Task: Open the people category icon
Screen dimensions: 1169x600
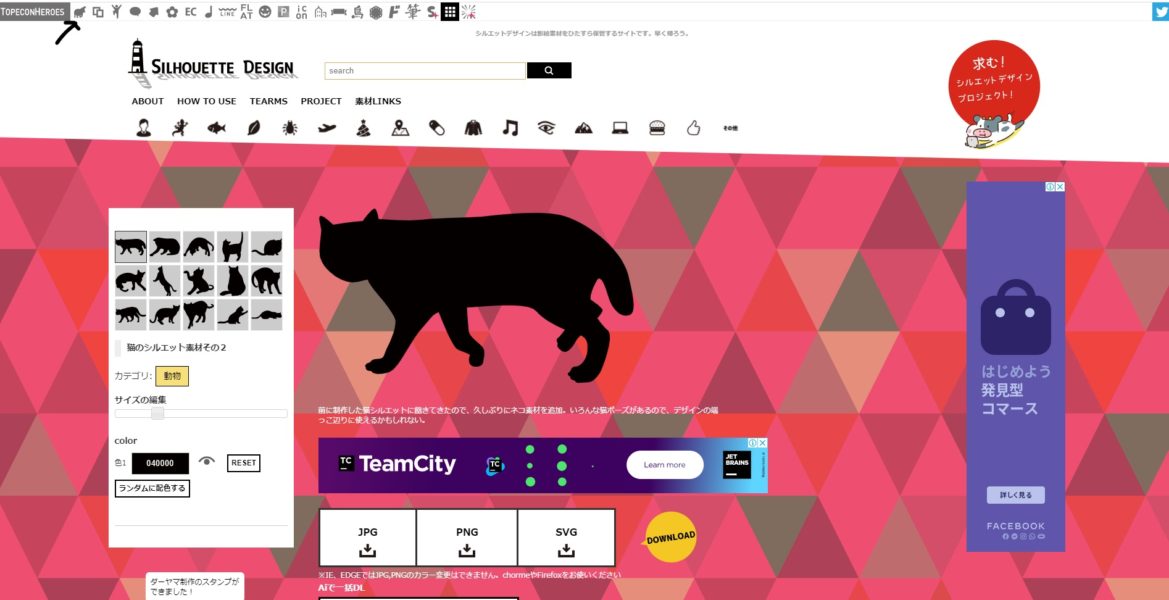Action: [x=144, y=127]
